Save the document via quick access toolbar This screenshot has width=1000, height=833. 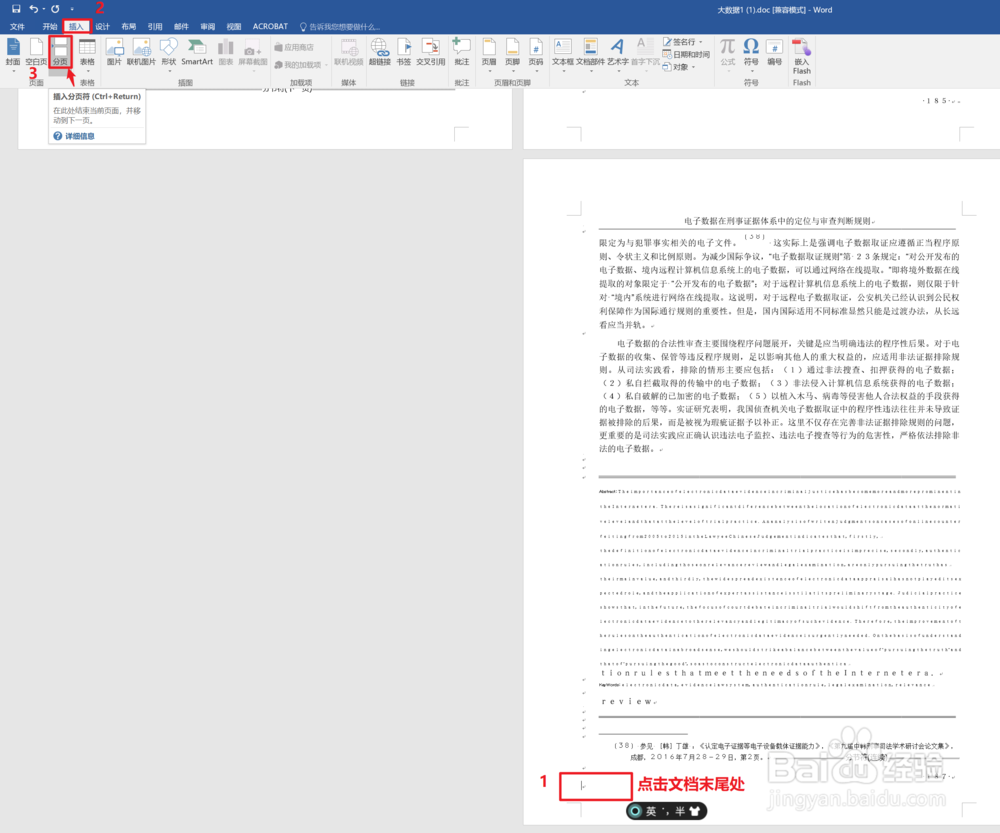(16, 9)
